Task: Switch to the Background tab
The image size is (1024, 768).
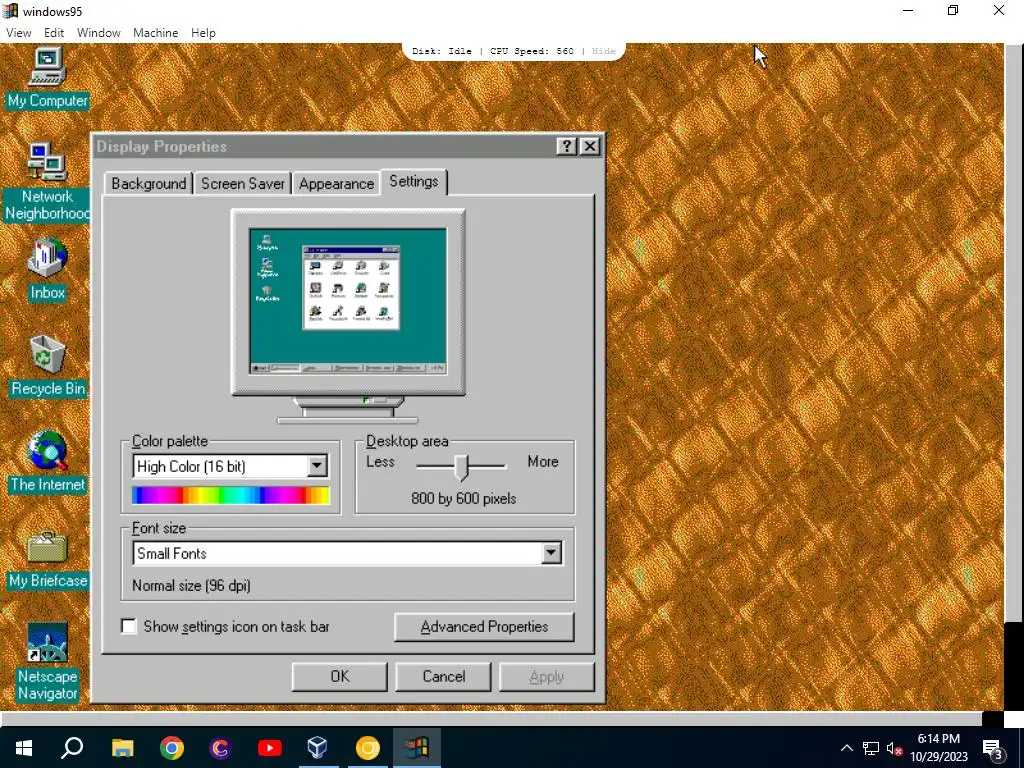Action: point(148,184)
